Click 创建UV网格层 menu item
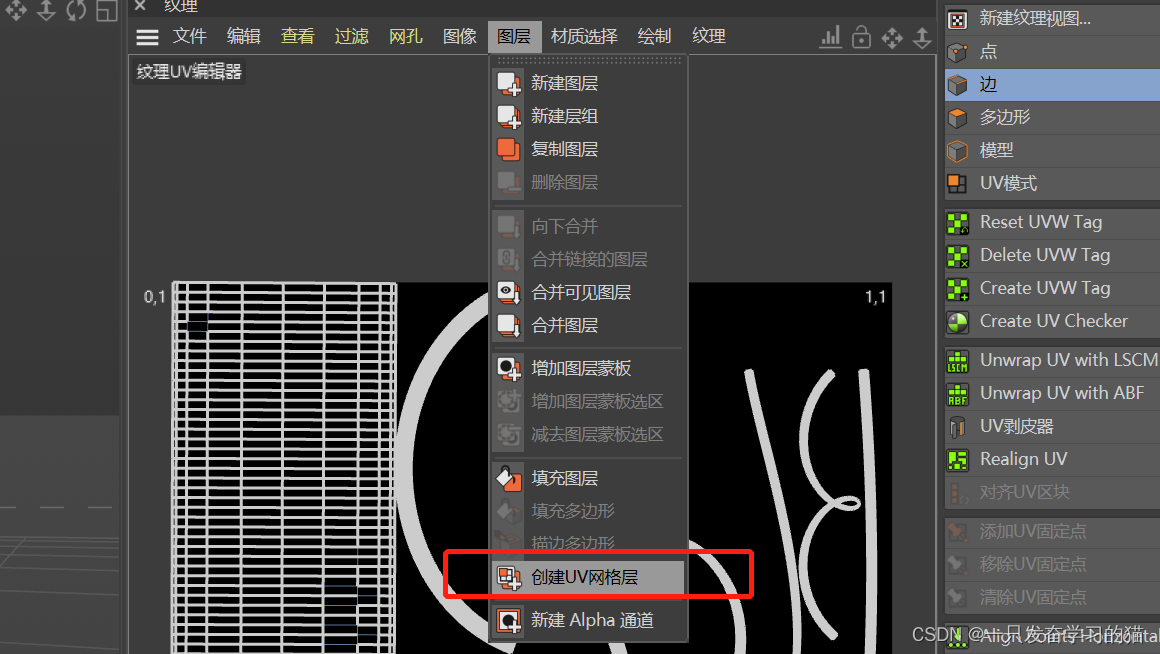This screenshot has height=654, width=1160. [588, 577]
